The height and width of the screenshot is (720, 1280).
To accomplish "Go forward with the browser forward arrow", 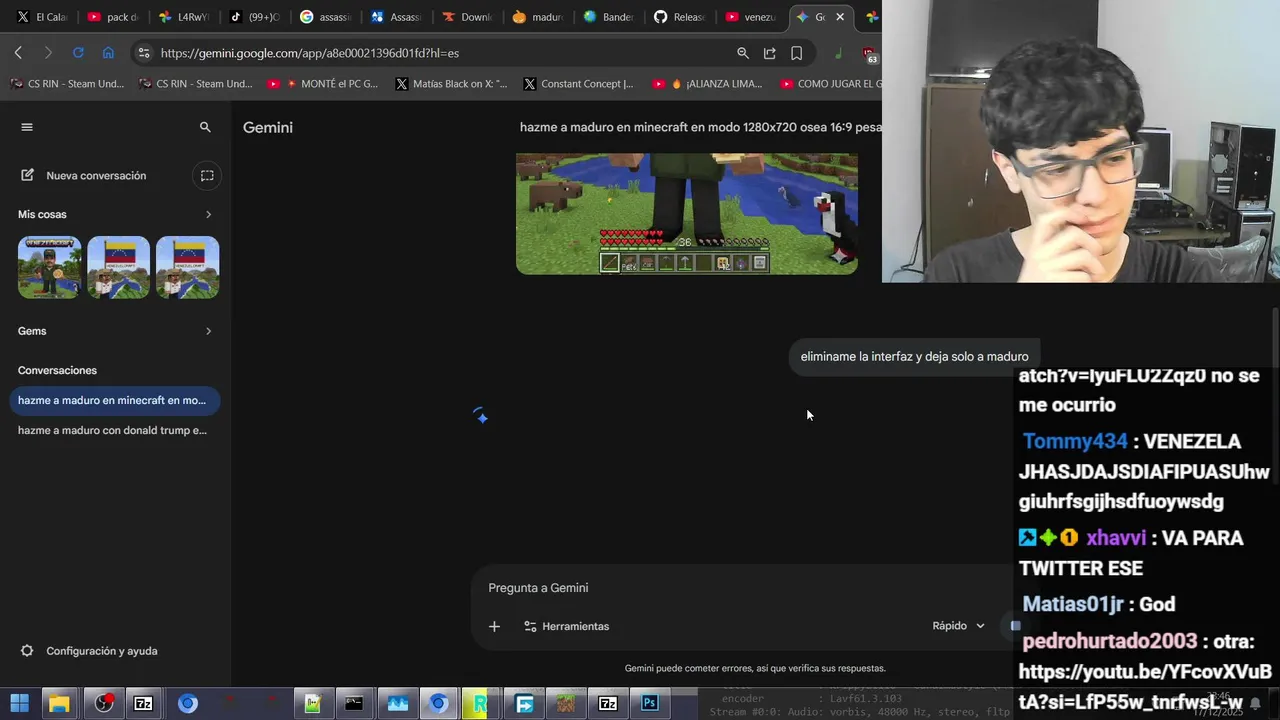I will 47,53.
